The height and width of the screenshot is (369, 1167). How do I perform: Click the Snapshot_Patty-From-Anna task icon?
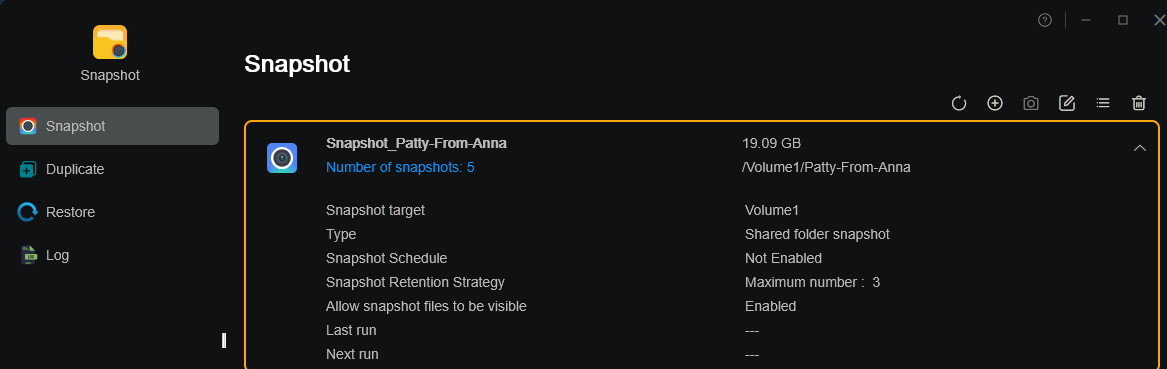click(282, 158)
